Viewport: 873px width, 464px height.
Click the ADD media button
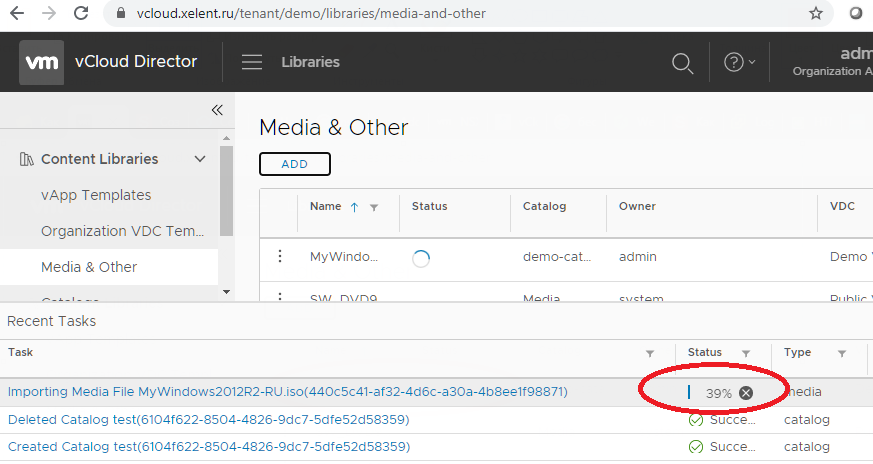[x=295, y=164]
